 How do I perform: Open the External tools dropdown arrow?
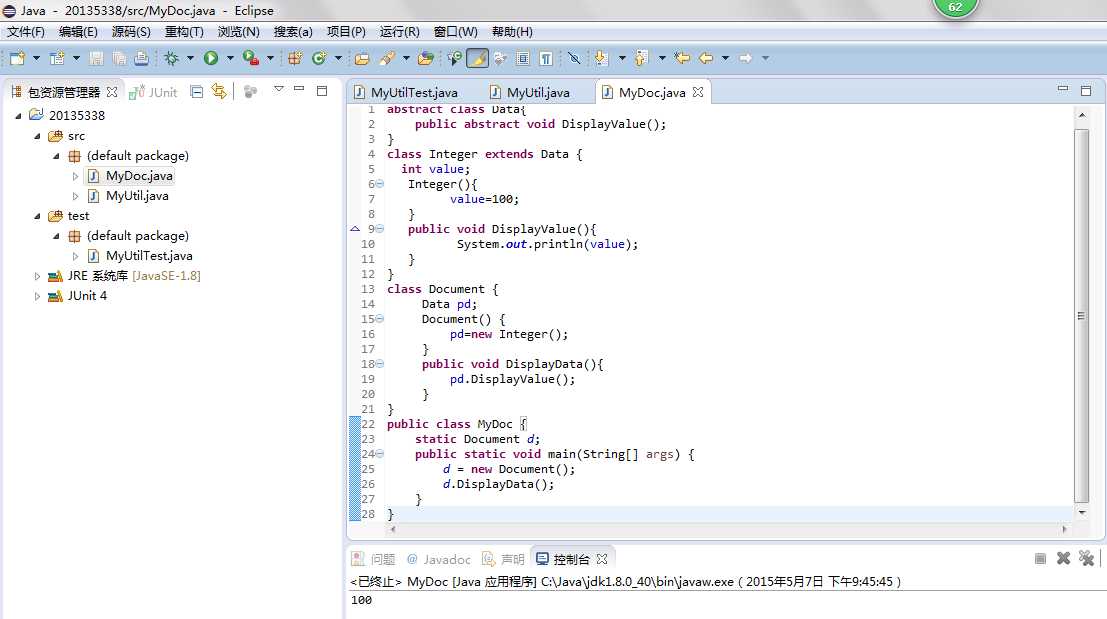pos(270,58)
